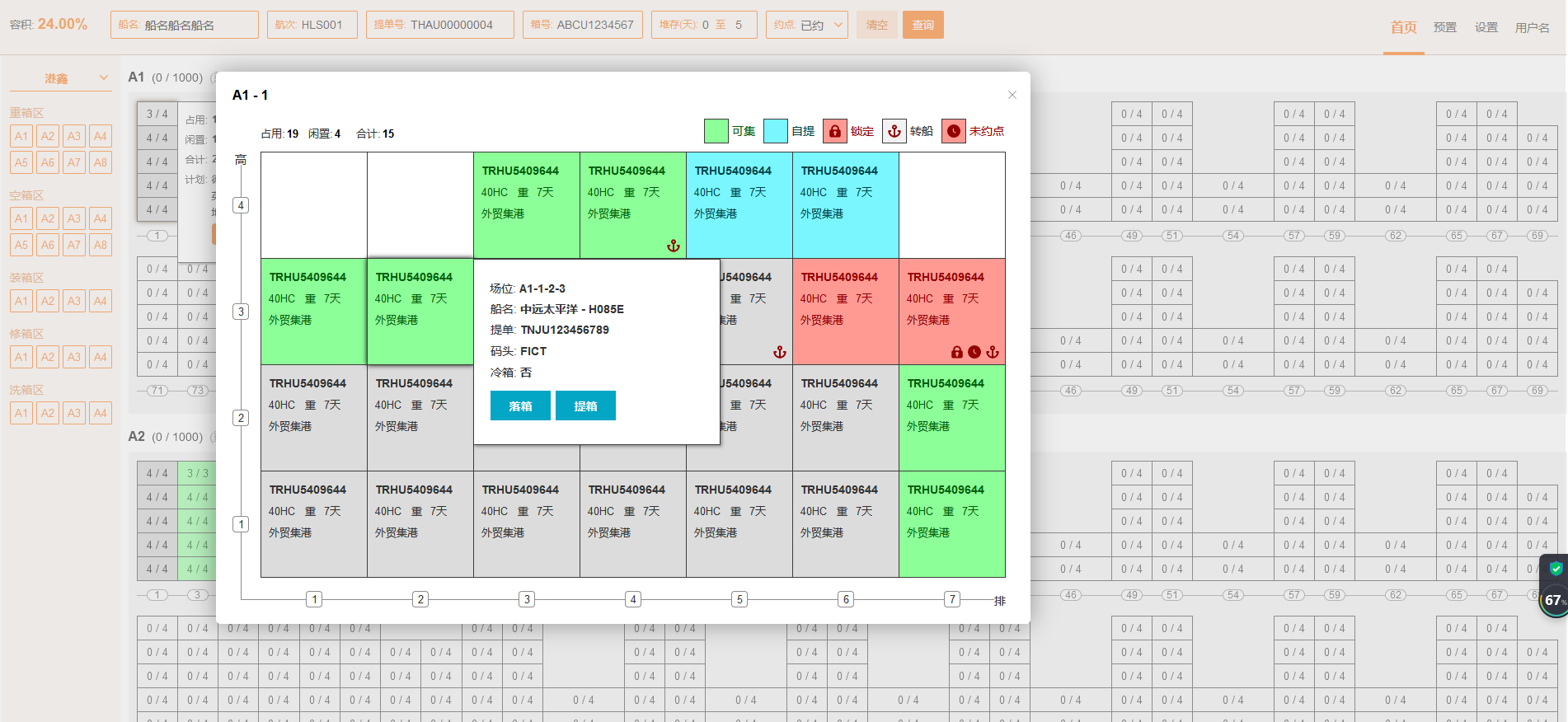This screenshot has height=722, width=1568.
Task: Select A2 under 洗箱区
Action: 48,413
